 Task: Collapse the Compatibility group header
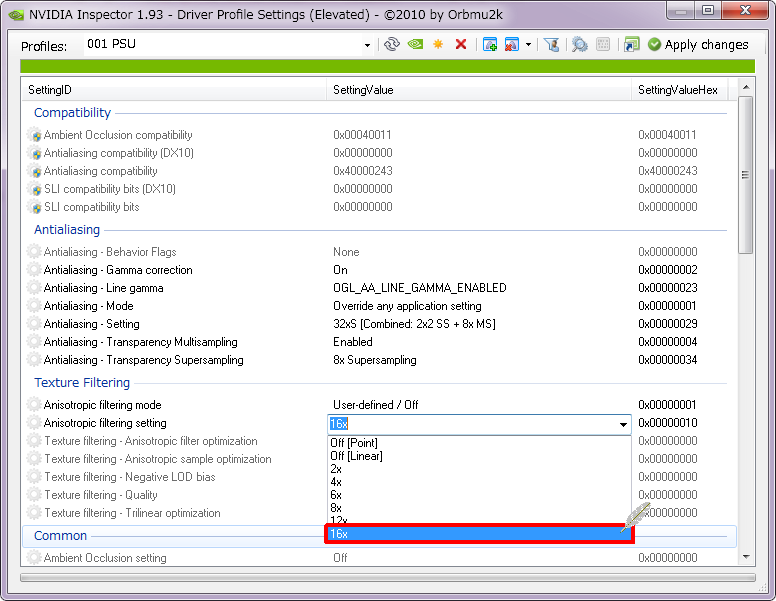click(x=72, y=113)
